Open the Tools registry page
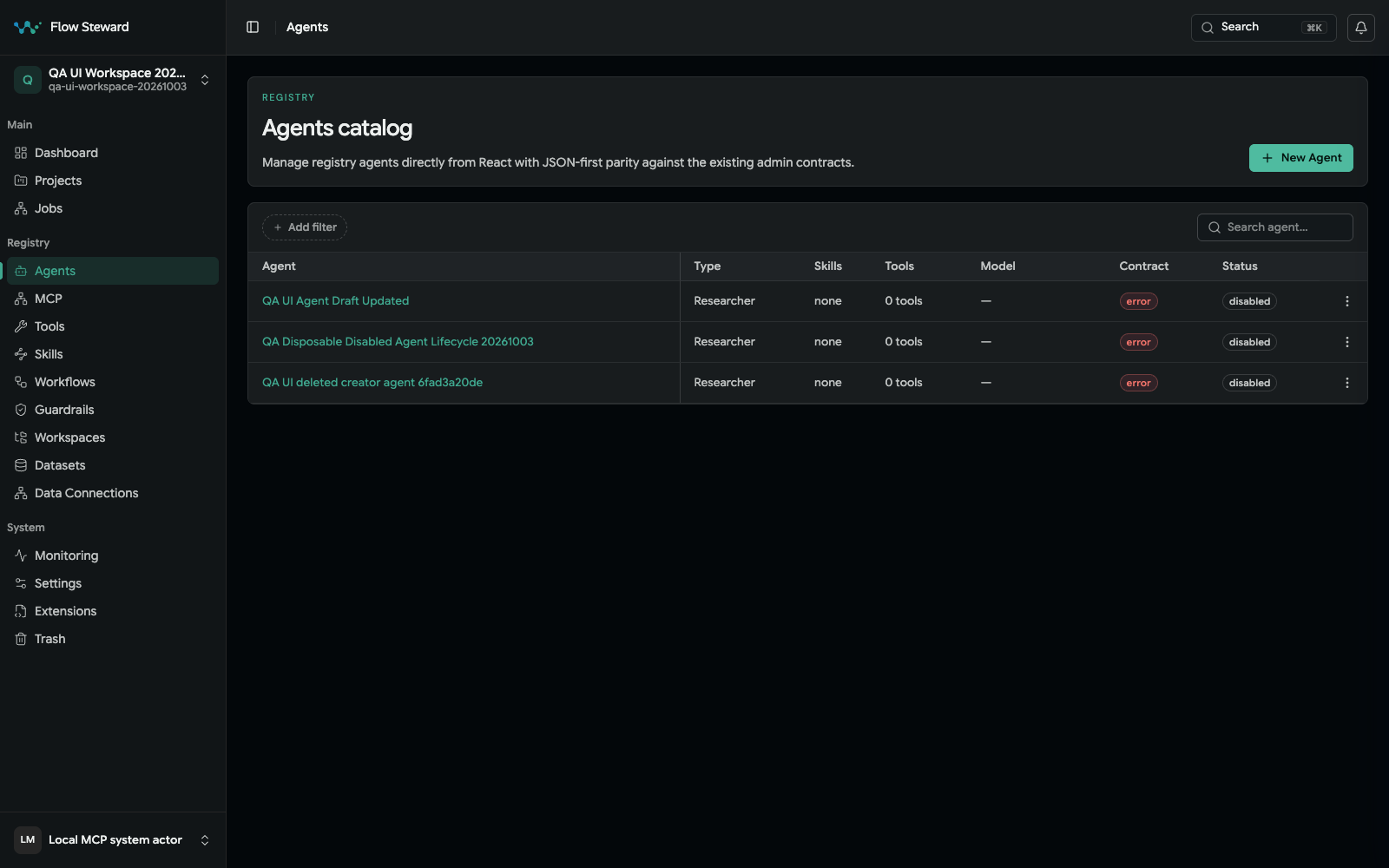 113,326
